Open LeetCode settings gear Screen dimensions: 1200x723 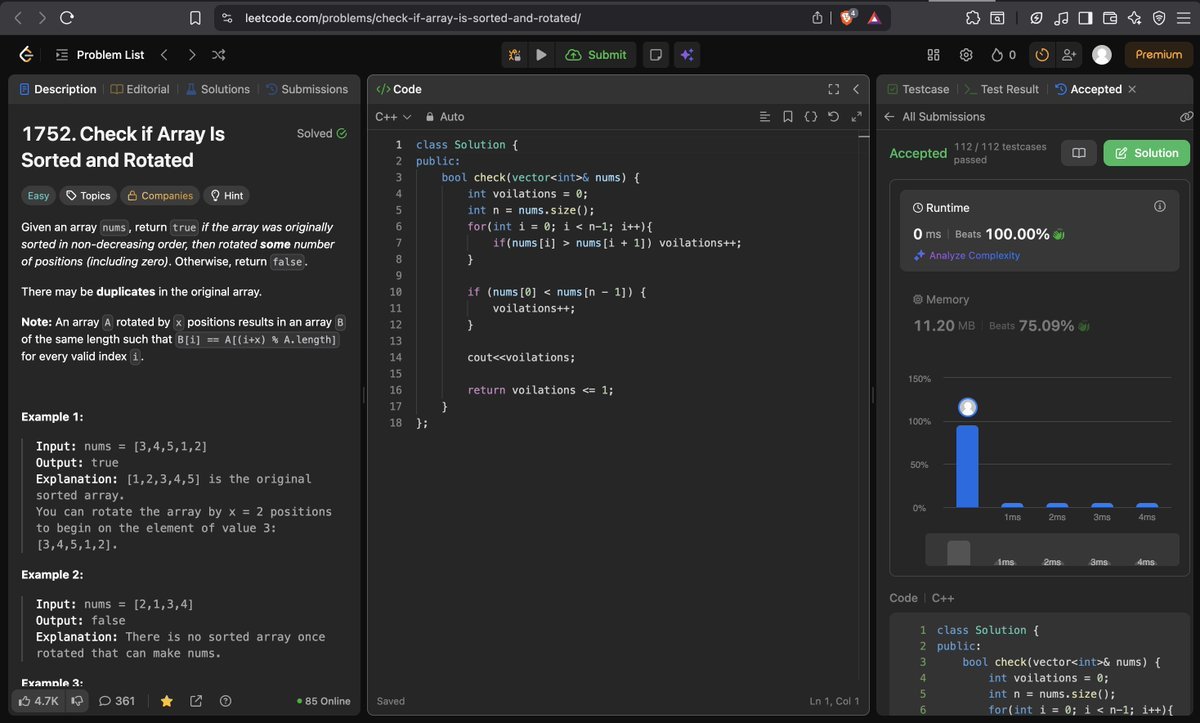click(x=966, y=55)
